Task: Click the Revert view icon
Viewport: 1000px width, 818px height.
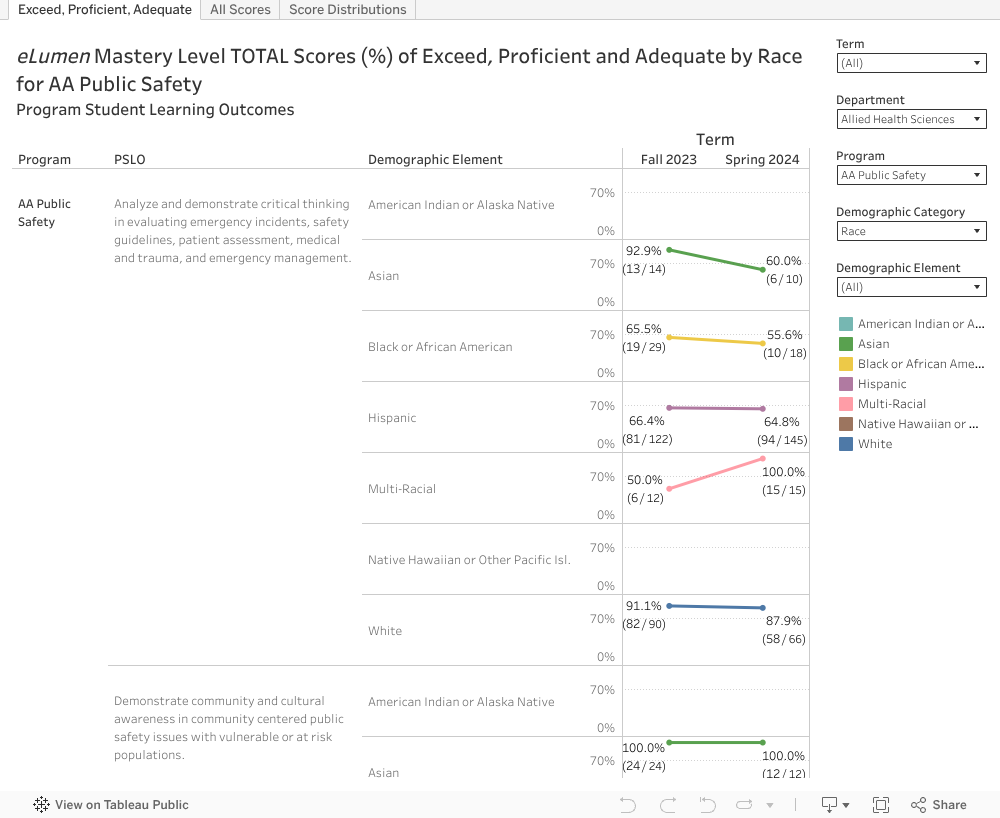Action: tap(707, 805)
